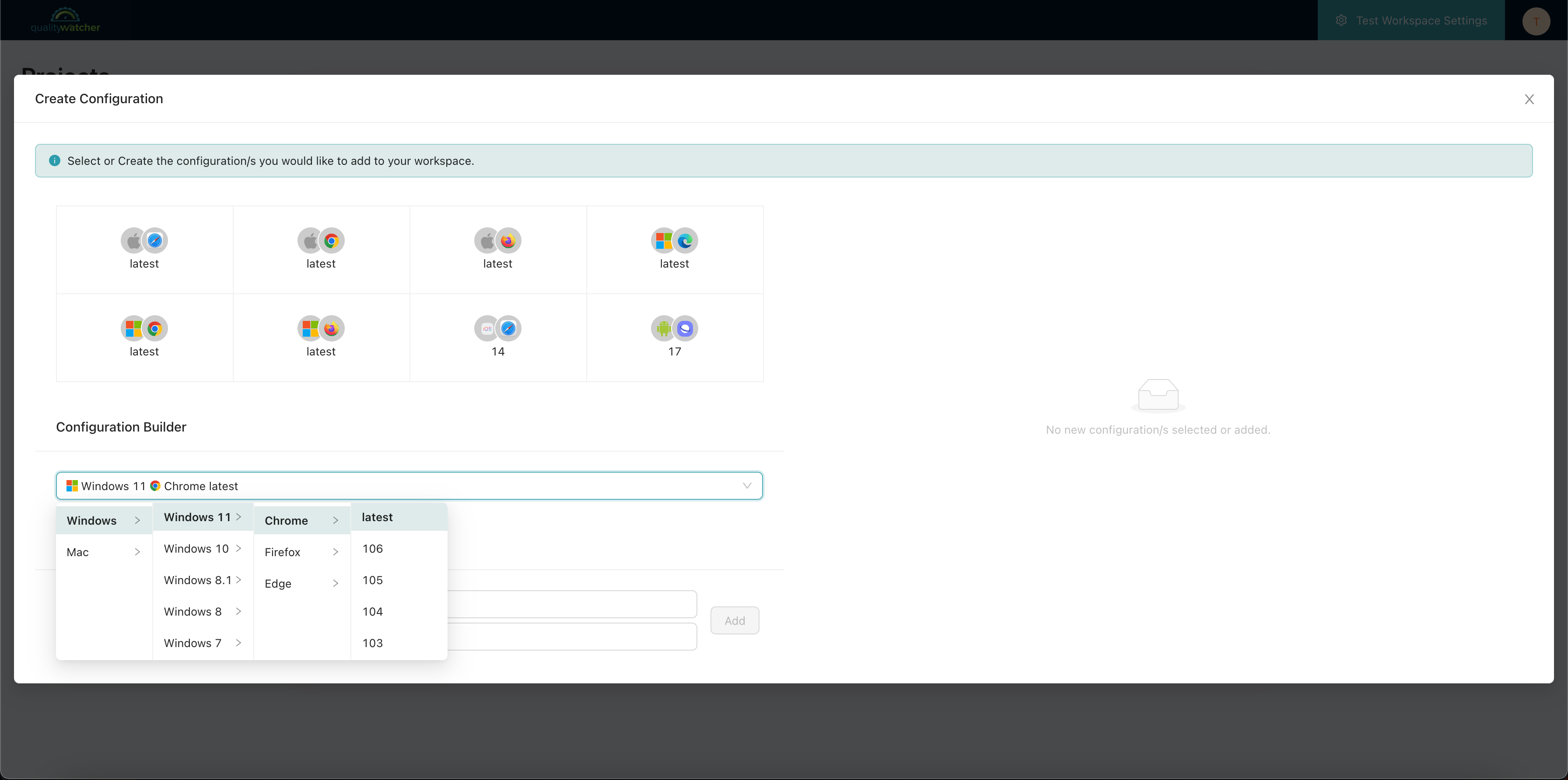Open the user avatar T menu

1536,21
